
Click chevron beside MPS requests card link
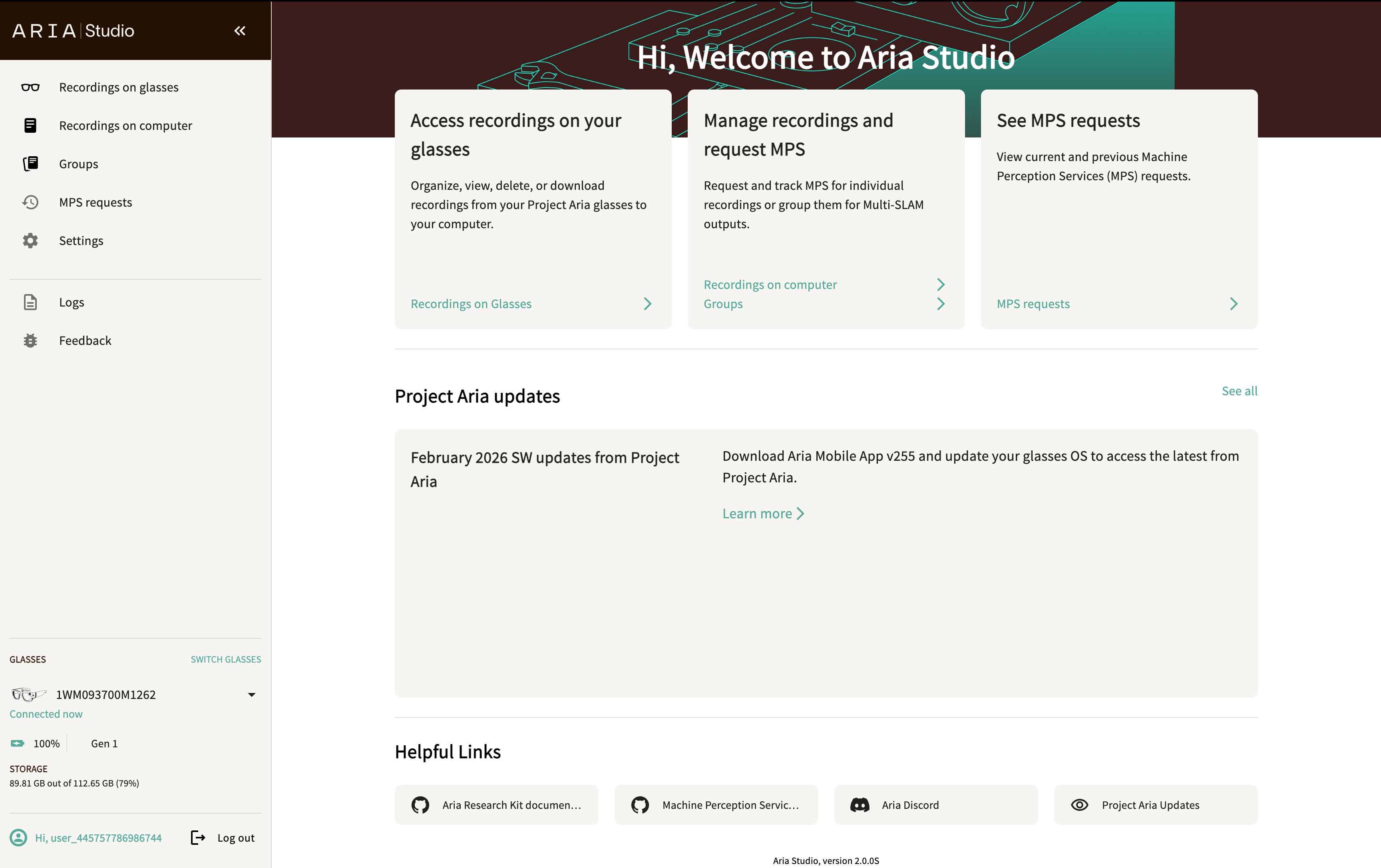1234,303
